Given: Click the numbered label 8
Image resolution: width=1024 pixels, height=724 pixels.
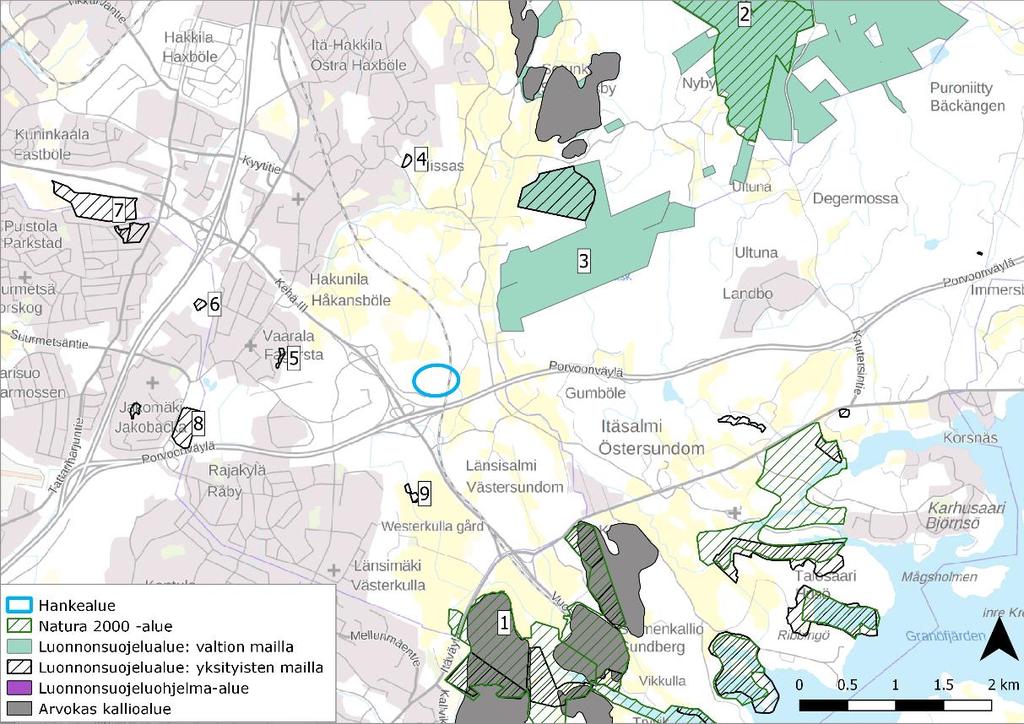Looking at the screenshot, I should pyautogui.click(x=198, y=423).
